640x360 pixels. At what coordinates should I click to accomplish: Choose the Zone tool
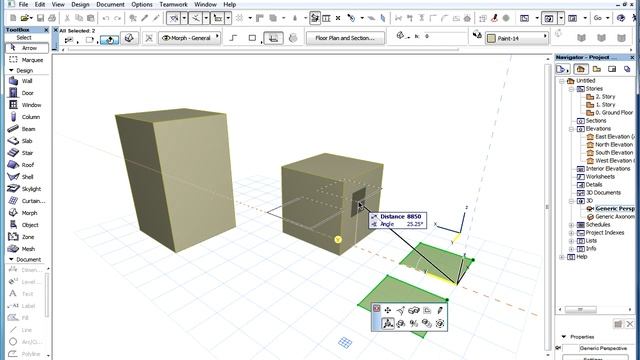(27, 237)
